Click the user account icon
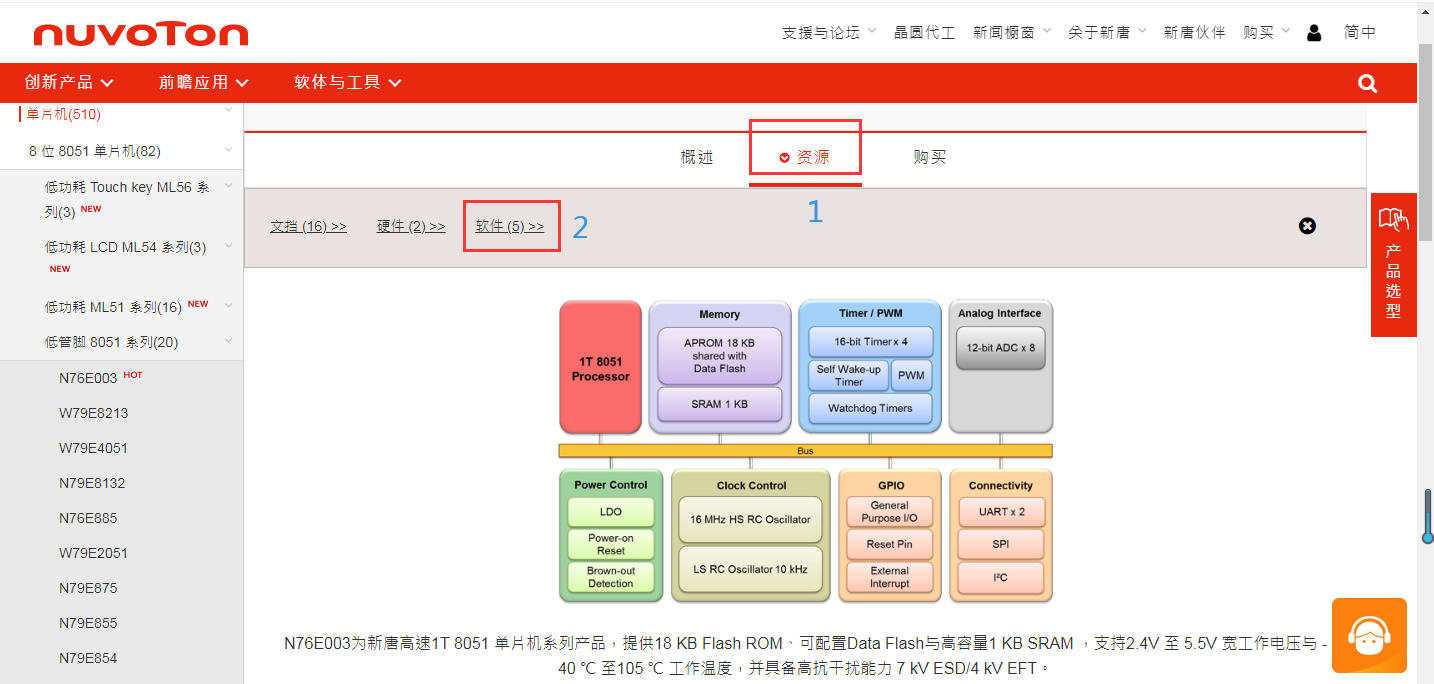Image resolution: width=1434 pixels, height=684 pixels. [x=1313, y=31]
